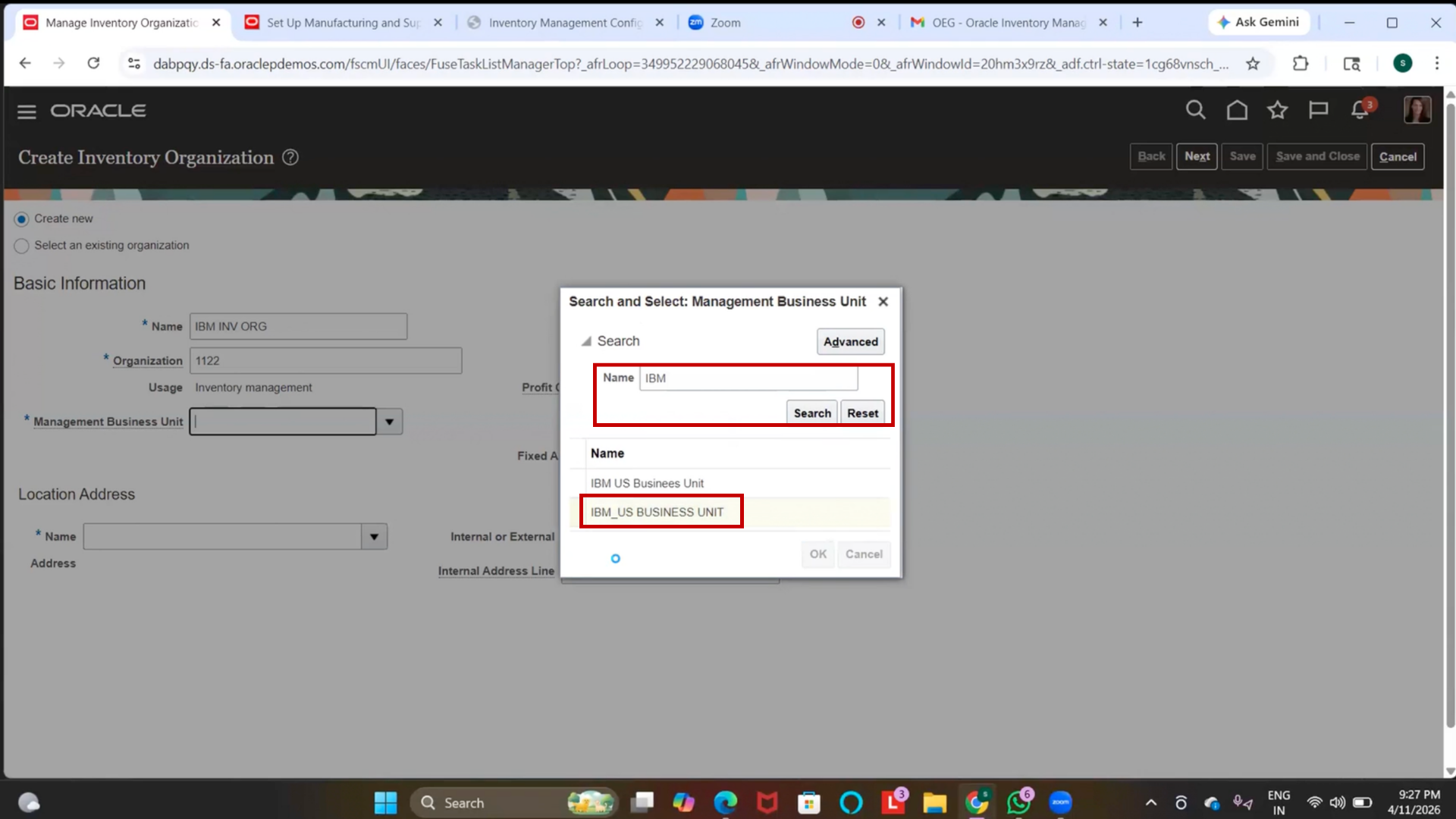Click the Name search field containing IBM
Image resolution: width=1456 pixels, height=819 pixels.
(748, 378)
